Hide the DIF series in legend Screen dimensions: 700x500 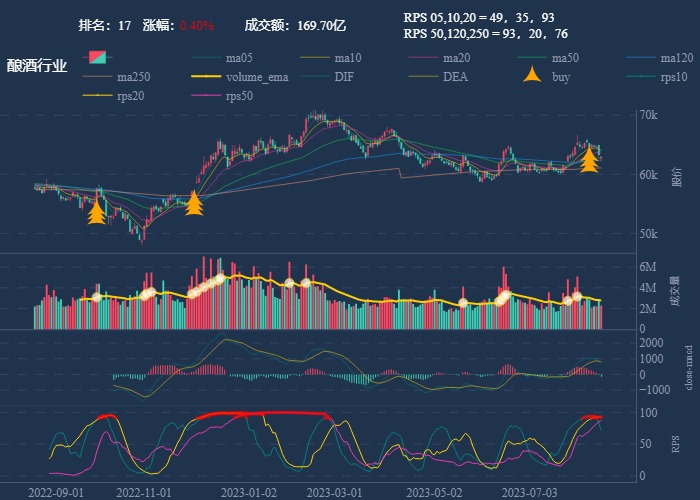343,77
